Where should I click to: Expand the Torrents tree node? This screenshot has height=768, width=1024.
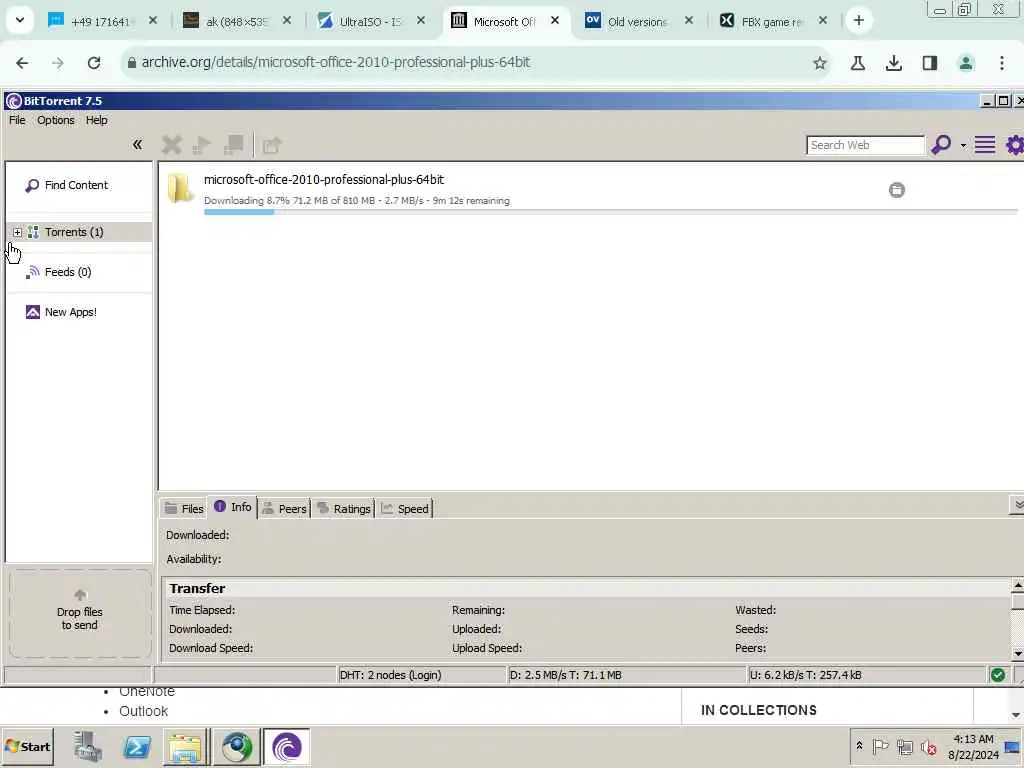18,232
